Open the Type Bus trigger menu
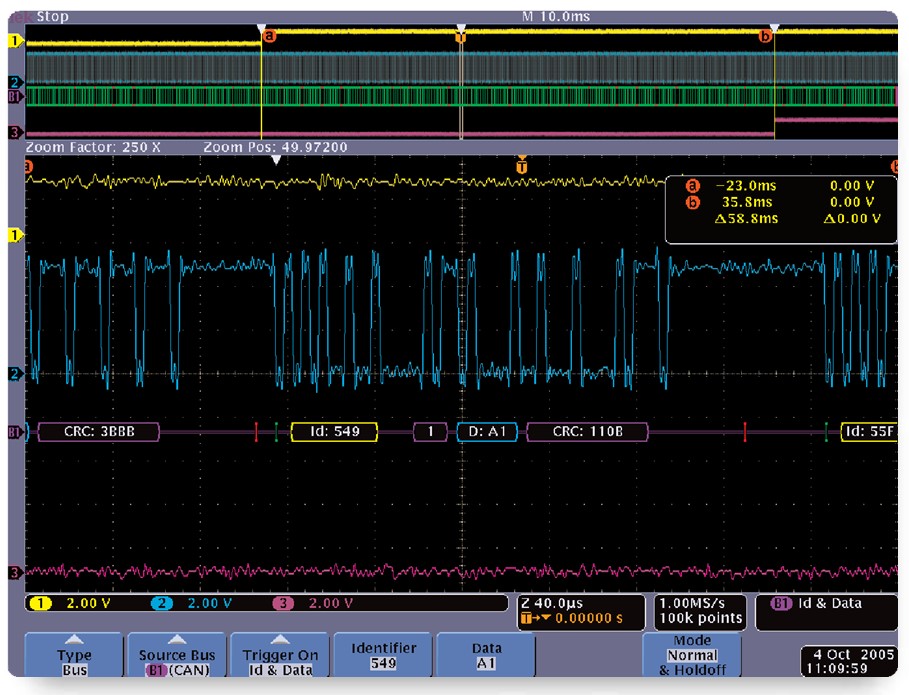The width and height of the screenshot is (909, 695). click(75, 655)
